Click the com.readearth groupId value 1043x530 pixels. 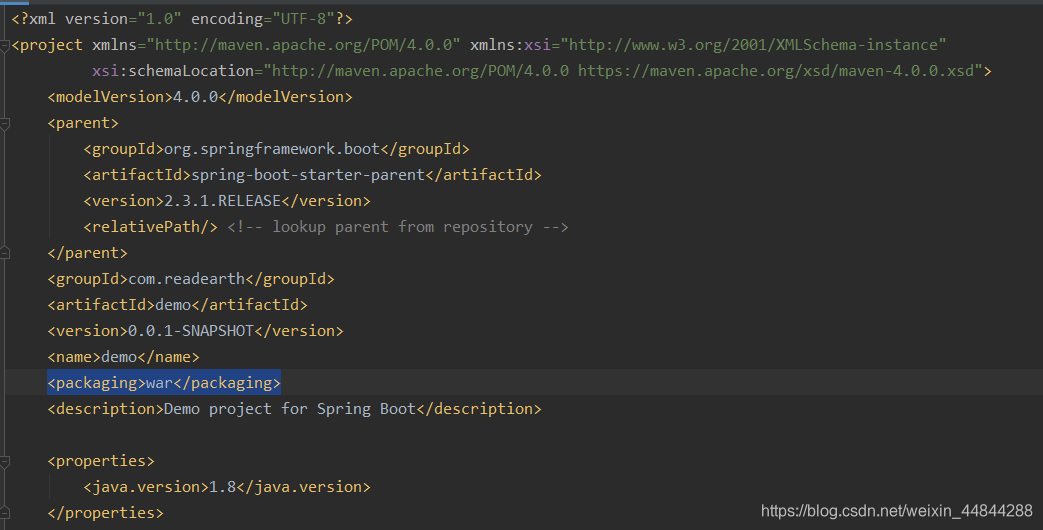point(186,279)
